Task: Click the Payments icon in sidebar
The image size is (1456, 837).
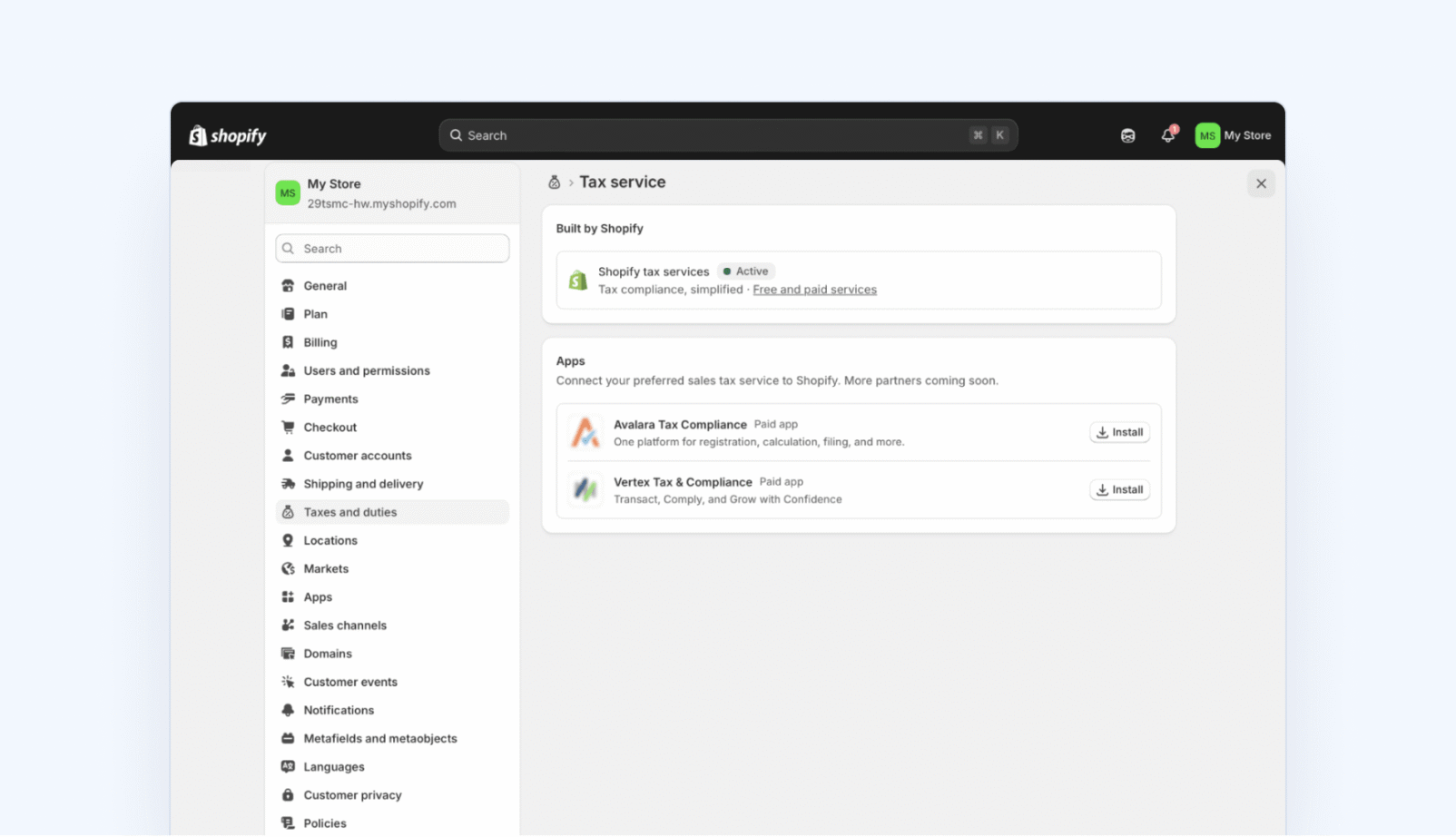Action: coord(288,399)
